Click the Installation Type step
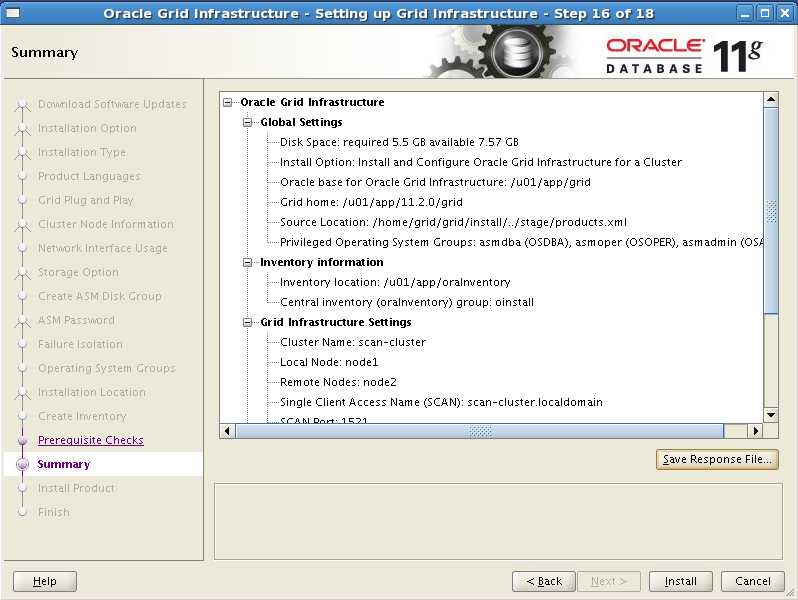 pos(81,152)
